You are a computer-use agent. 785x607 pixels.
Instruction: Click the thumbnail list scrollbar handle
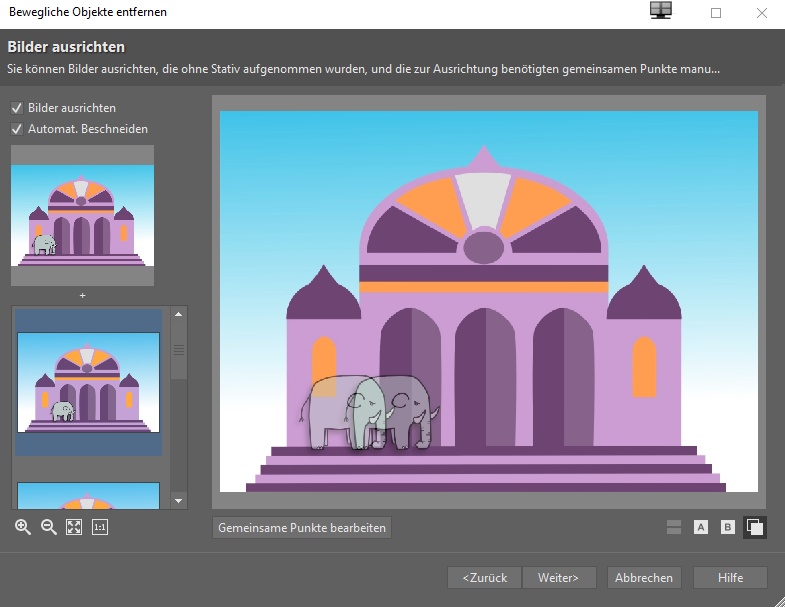[x=179, y=350]
